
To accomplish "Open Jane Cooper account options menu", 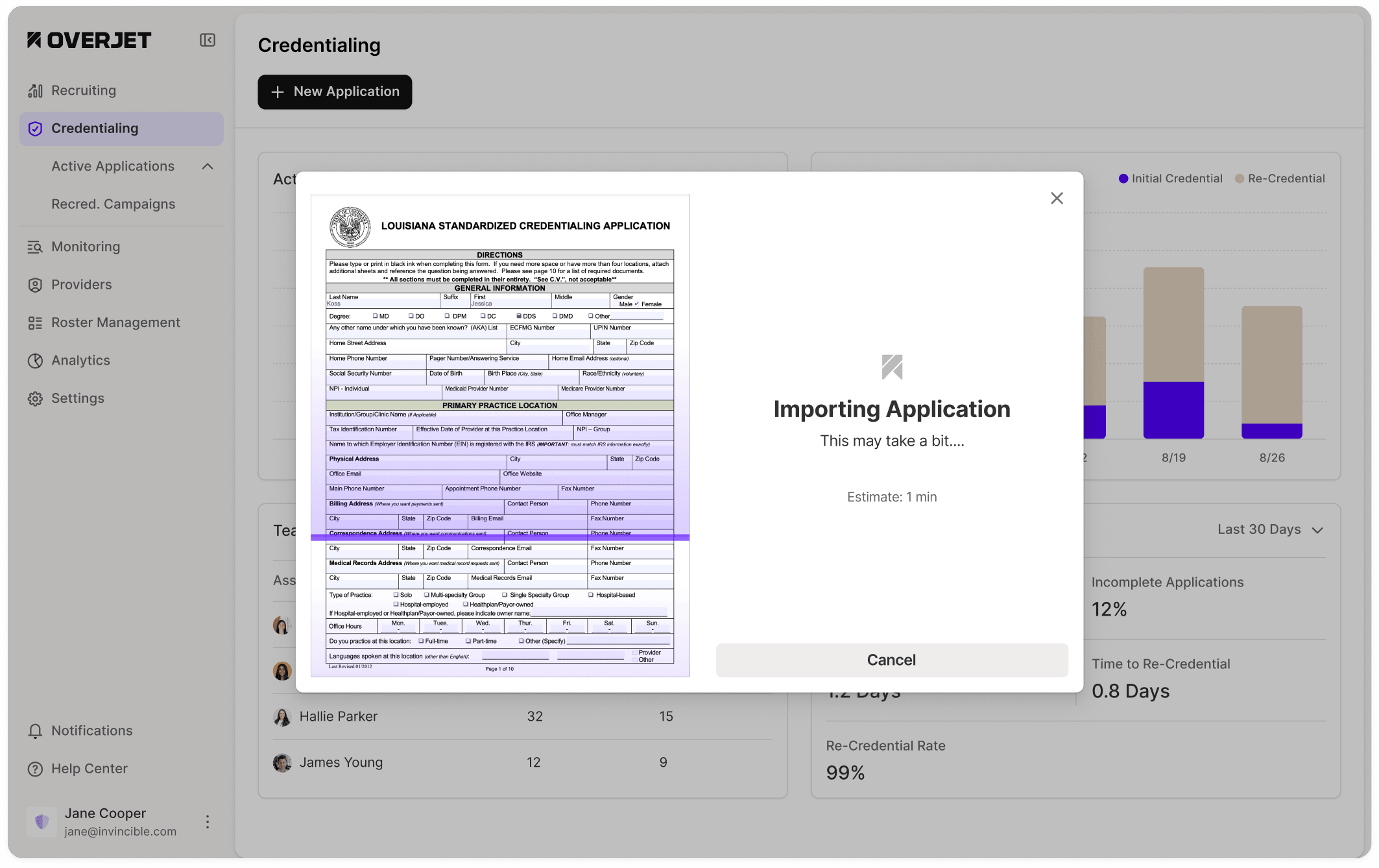I will point(208,822).
